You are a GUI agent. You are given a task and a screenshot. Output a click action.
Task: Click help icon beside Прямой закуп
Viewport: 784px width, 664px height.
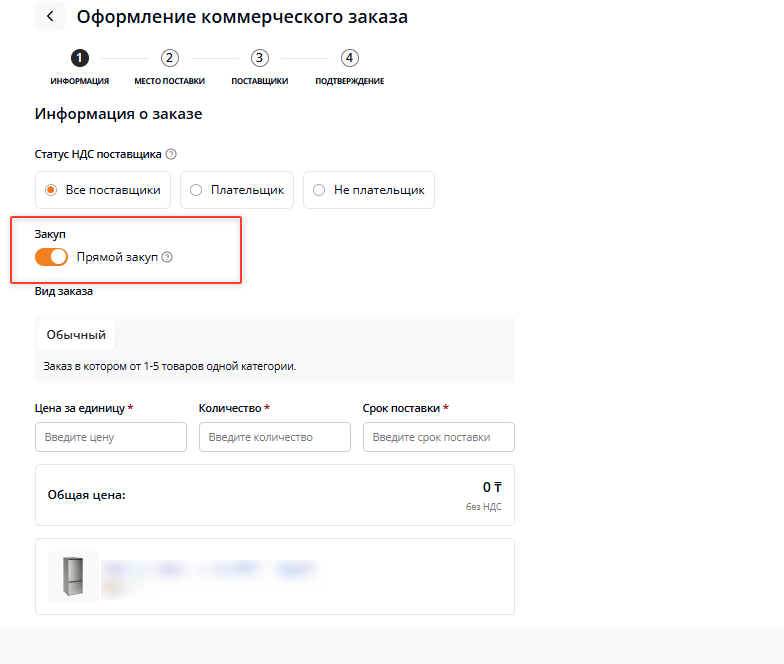(167, 257)
